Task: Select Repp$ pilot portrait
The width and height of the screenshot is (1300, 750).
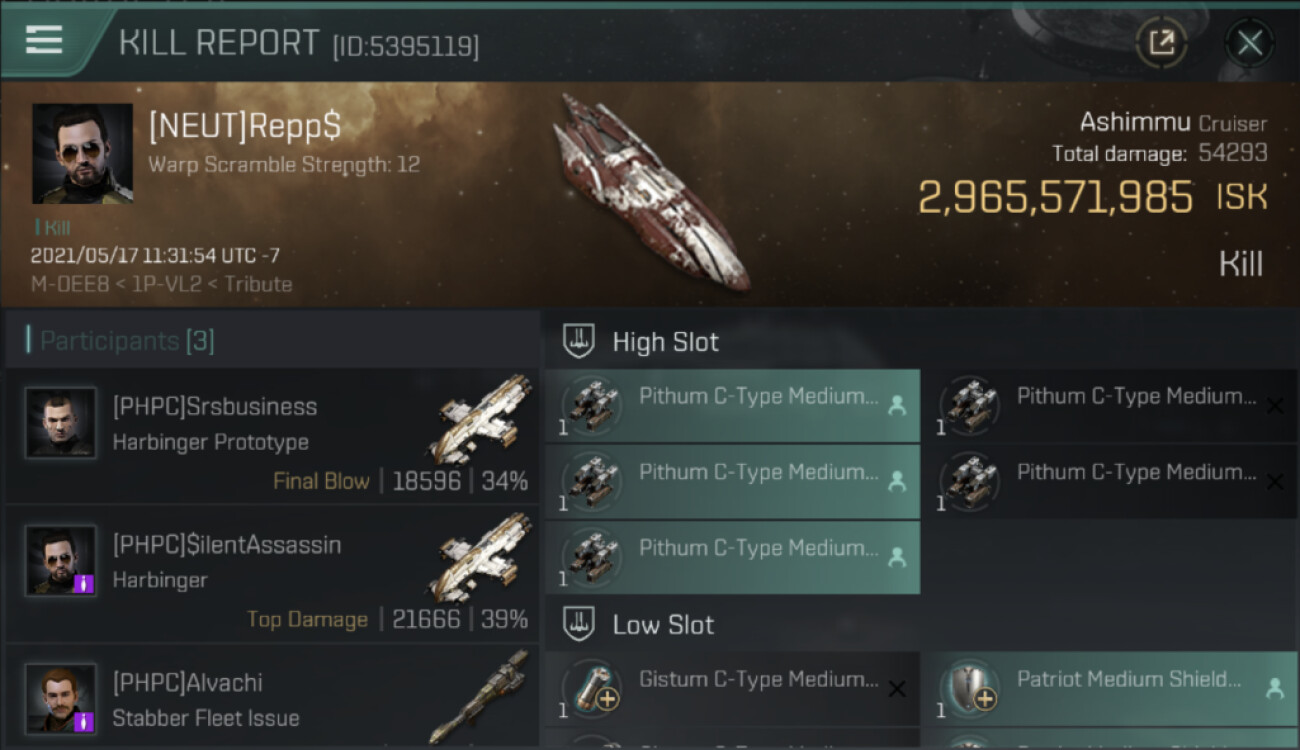Action: click(82, 153)
